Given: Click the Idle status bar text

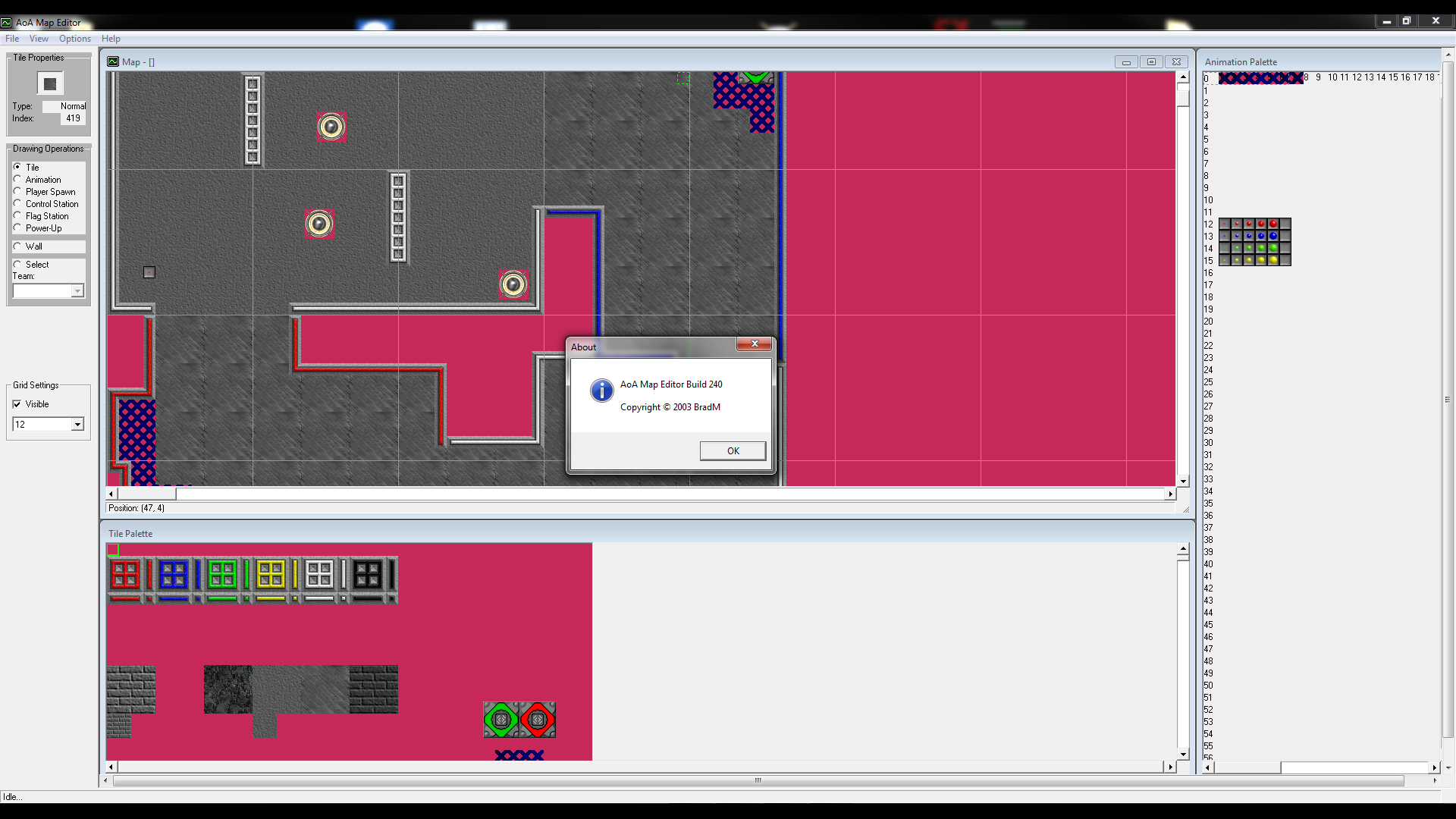Looking at the screenshot, I should (12, 797).
